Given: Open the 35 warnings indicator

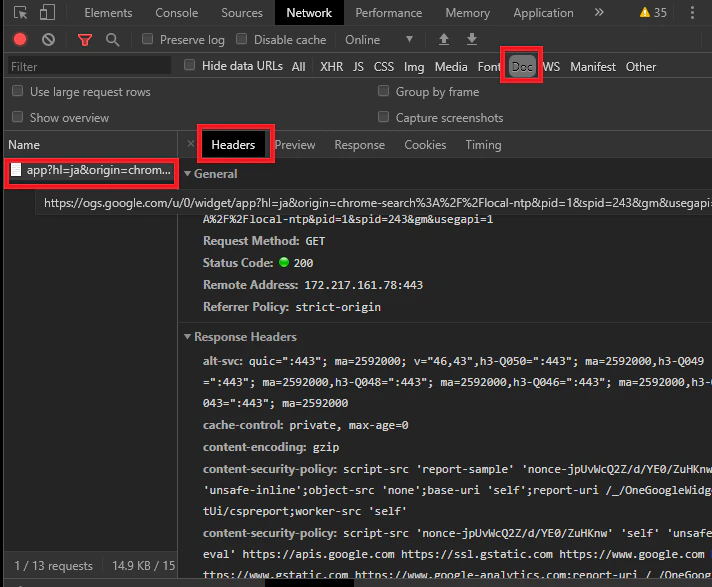Looking at the screenshot, I should [x=653, y=13].
